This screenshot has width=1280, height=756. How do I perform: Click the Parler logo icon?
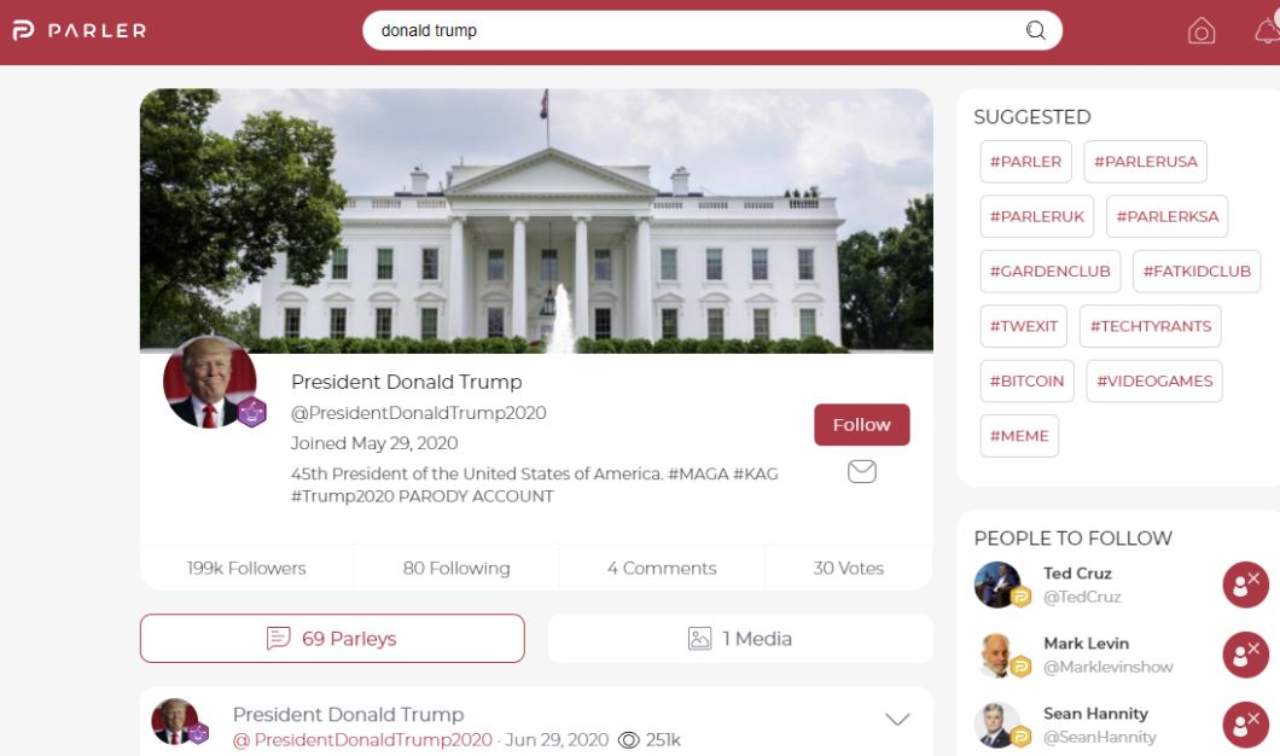click(23, 31)
